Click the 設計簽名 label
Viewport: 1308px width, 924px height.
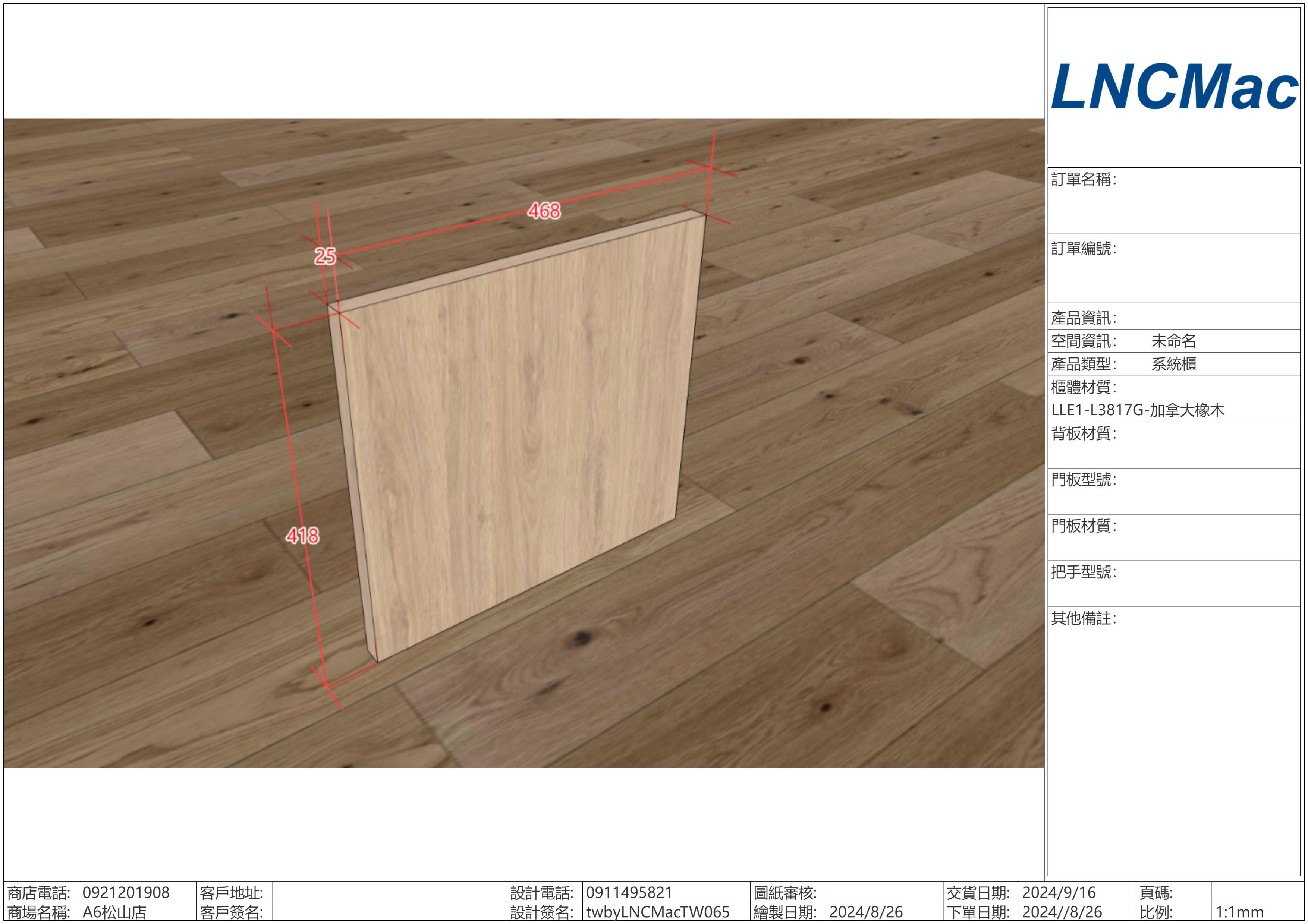pos(542,912)
